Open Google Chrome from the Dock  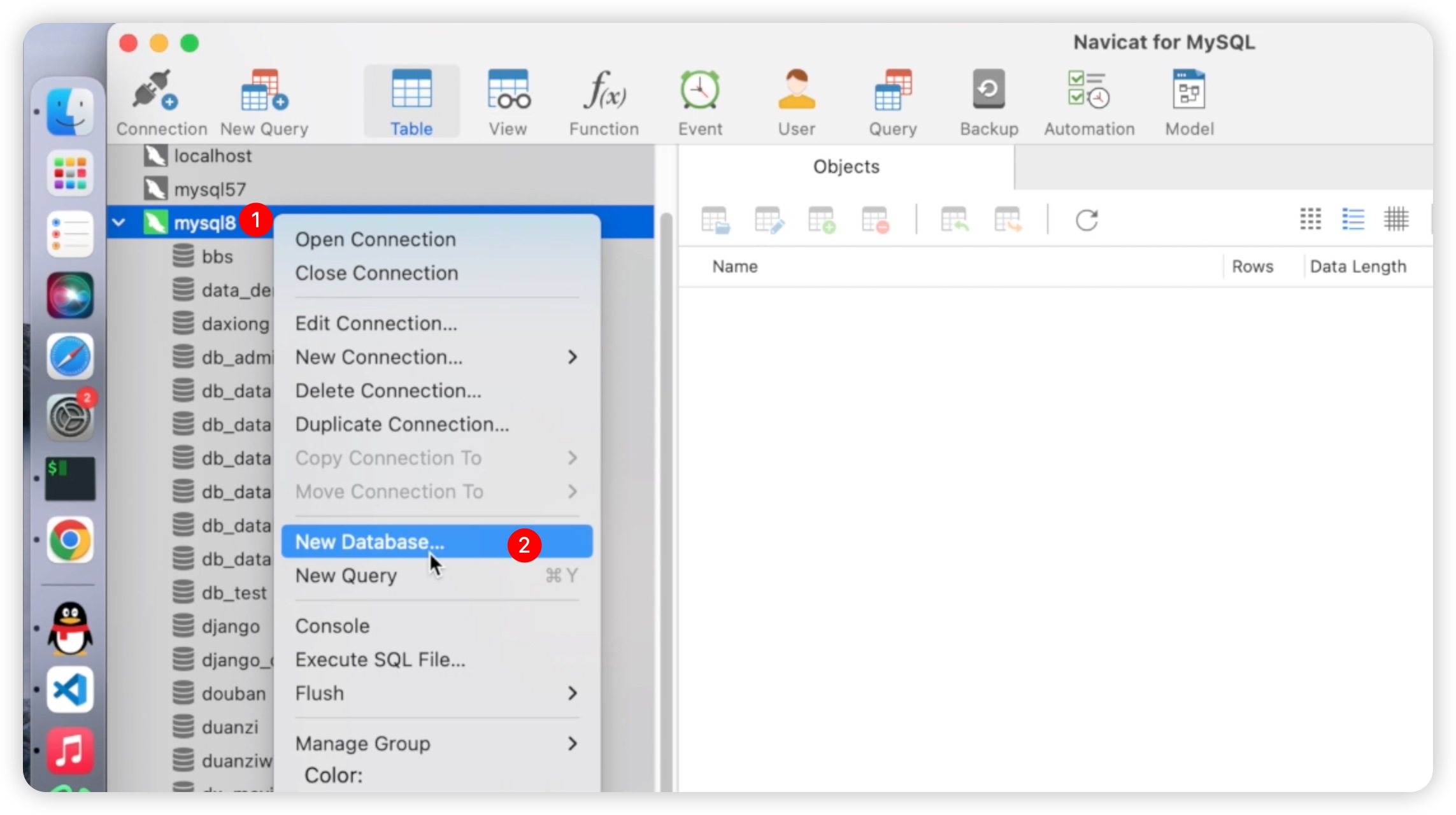click(70, 540)
